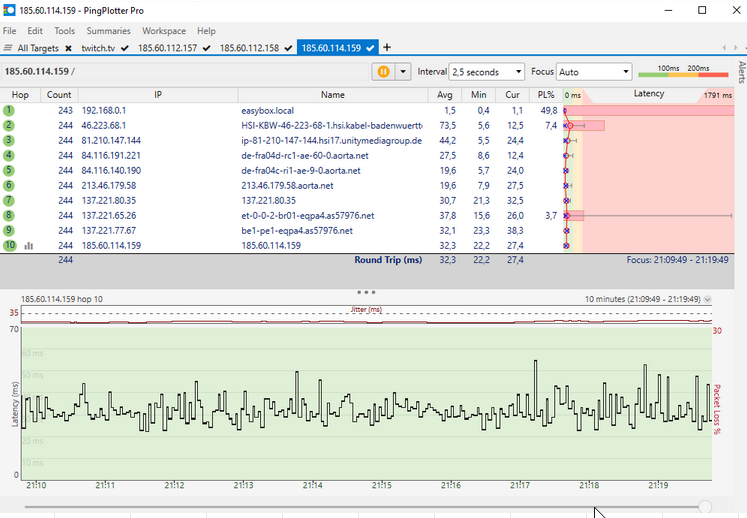
Task: Open the dropdown arrow beside the pause button
Action: tap(404, 72)
